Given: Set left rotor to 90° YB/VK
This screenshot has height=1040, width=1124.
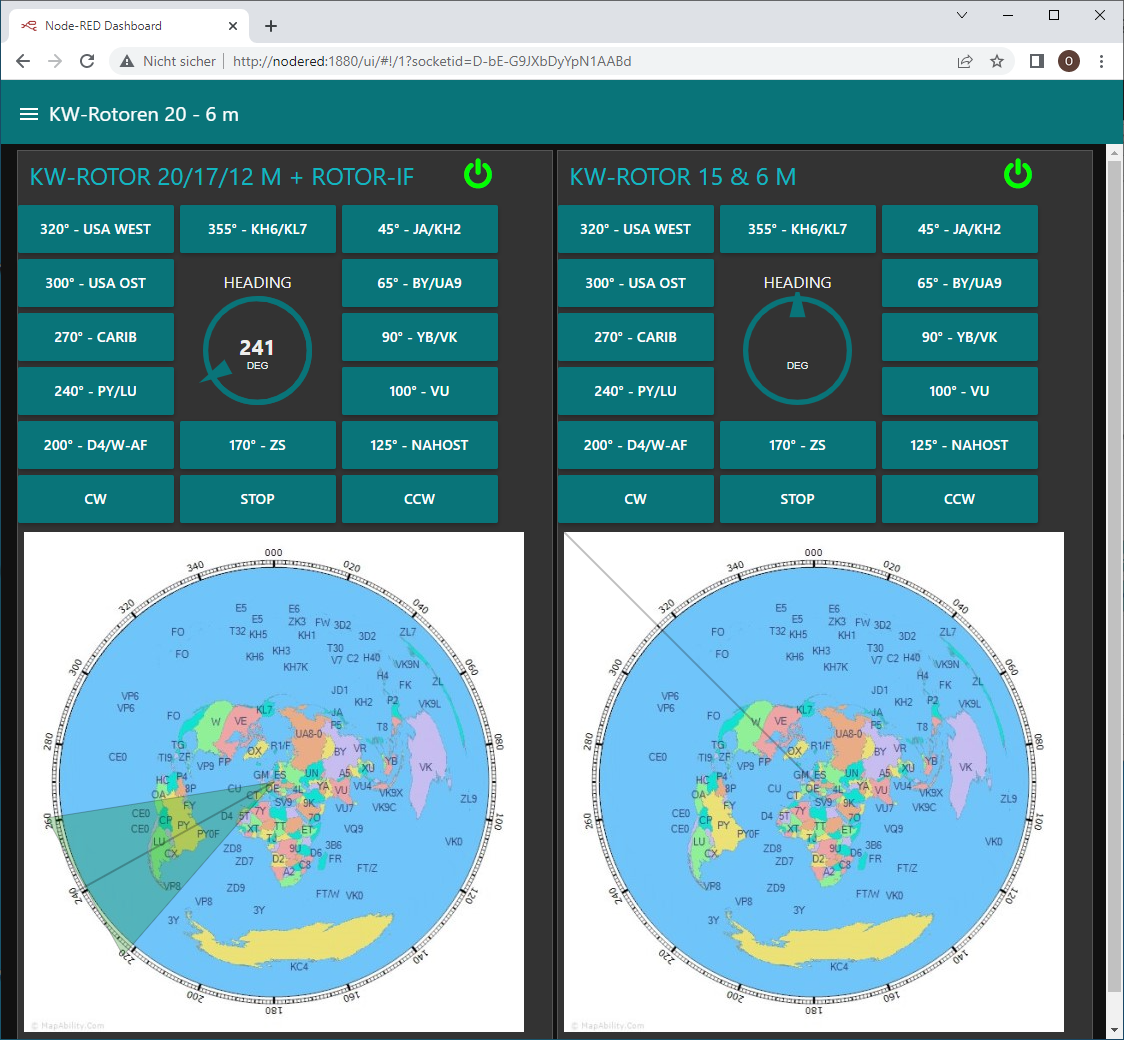Looking at the screenshot, I should [x=419, y=337].
